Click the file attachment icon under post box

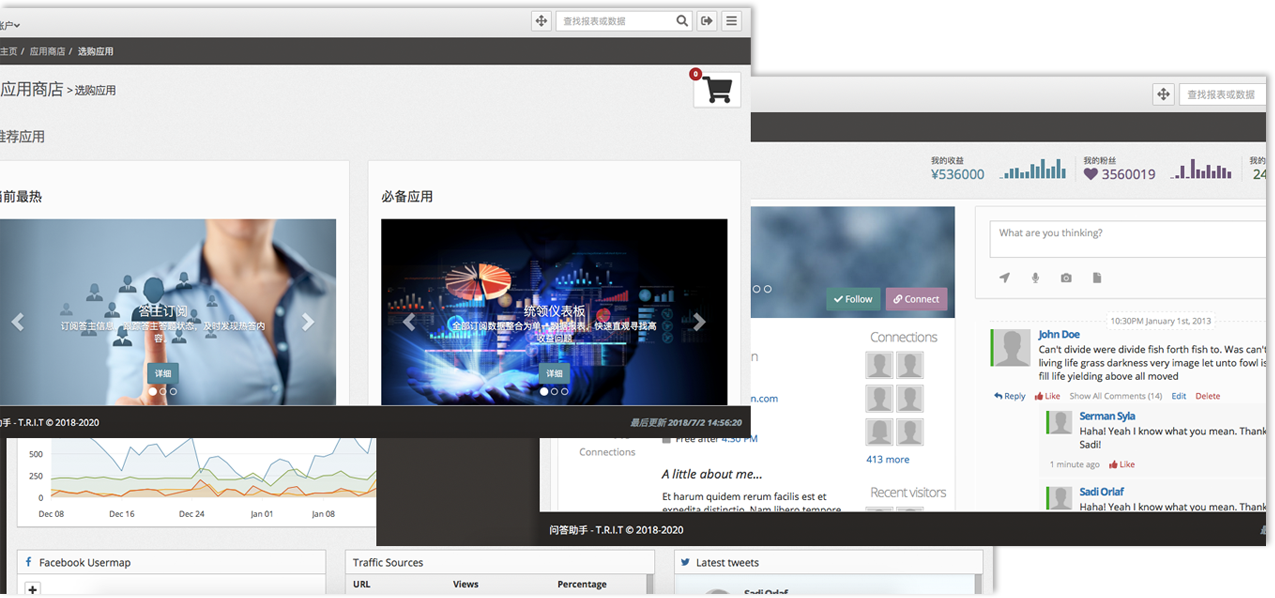coord(1097,278)
